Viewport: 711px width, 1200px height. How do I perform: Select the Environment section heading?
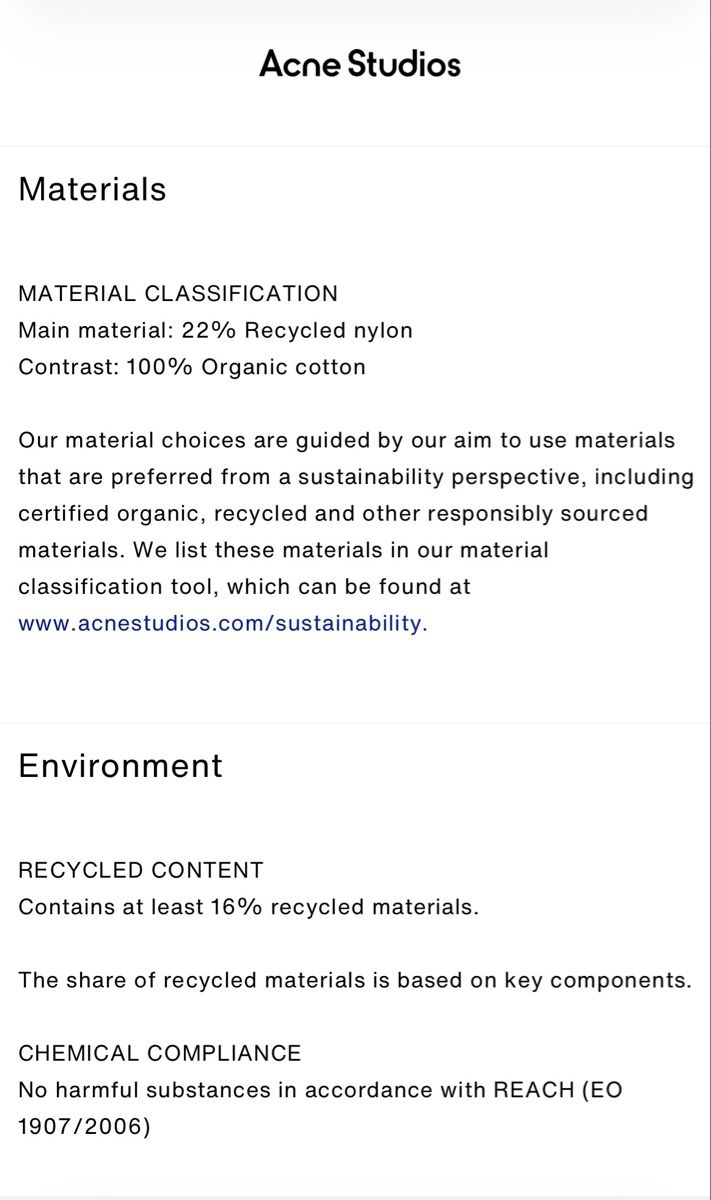[x=120, y=766]
